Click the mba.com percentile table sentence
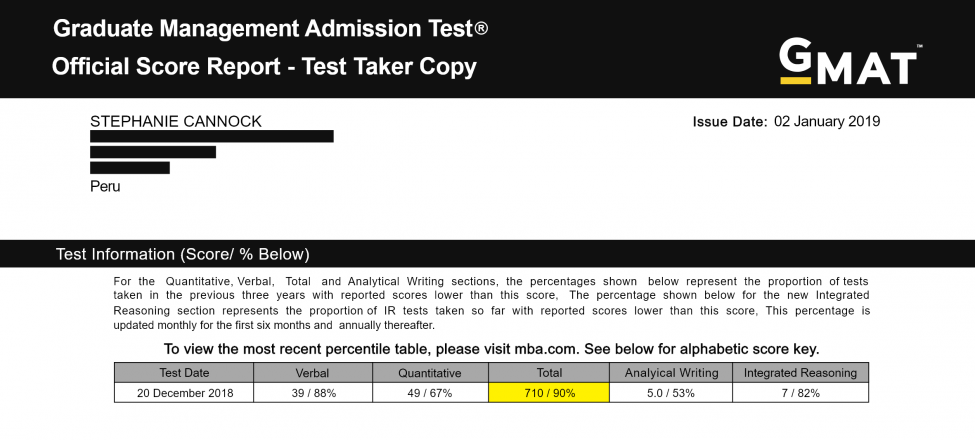The image size is (975, 440). pos(491,350)
